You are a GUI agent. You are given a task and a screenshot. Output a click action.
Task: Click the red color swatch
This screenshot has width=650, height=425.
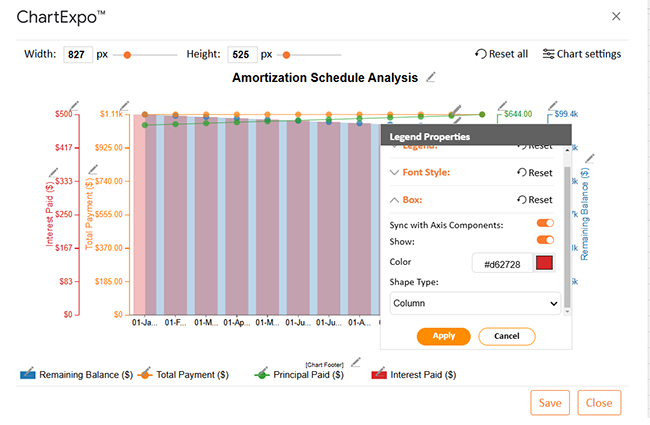544,263
